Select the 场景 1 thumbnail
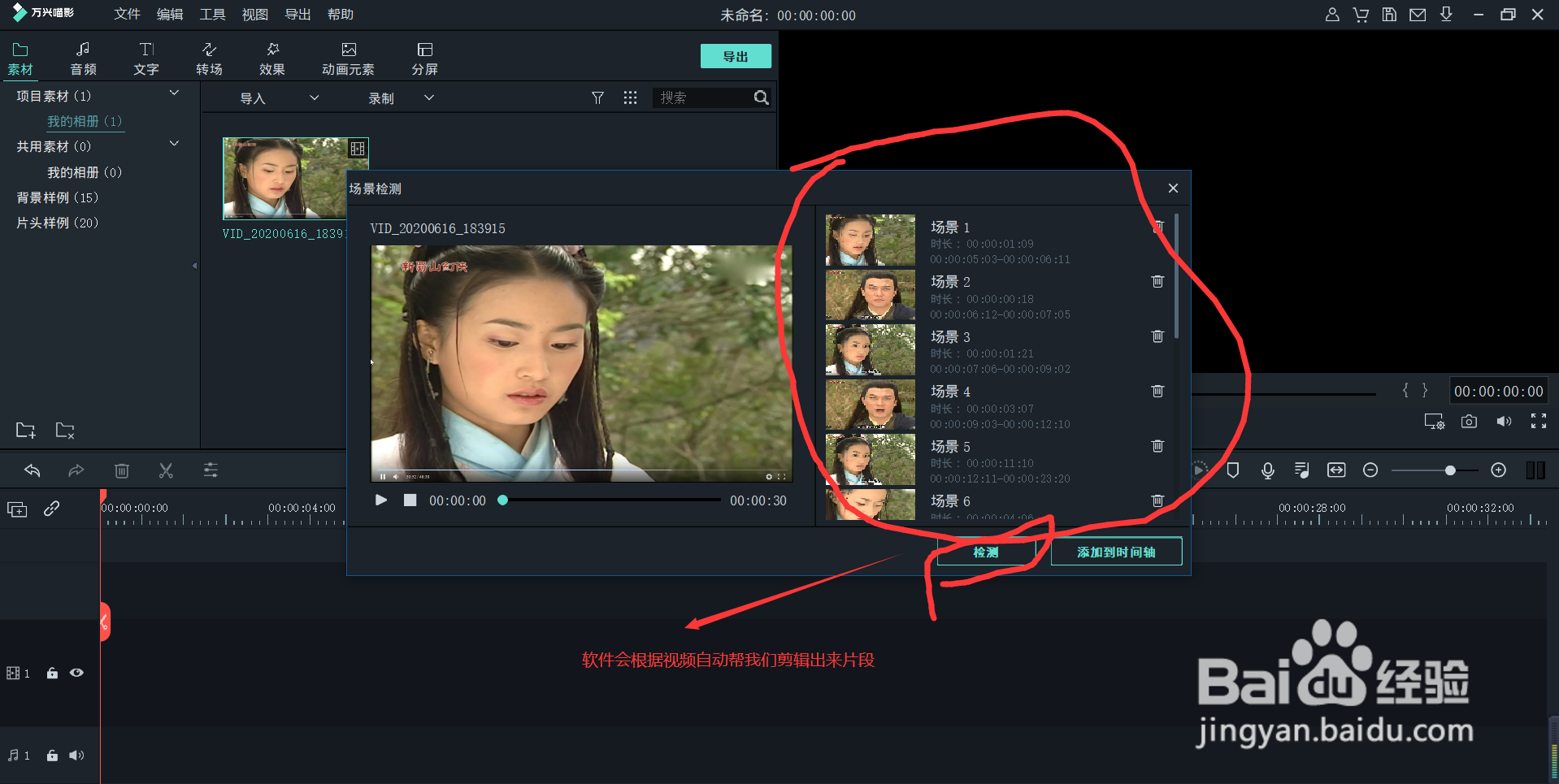 point(871,240)
